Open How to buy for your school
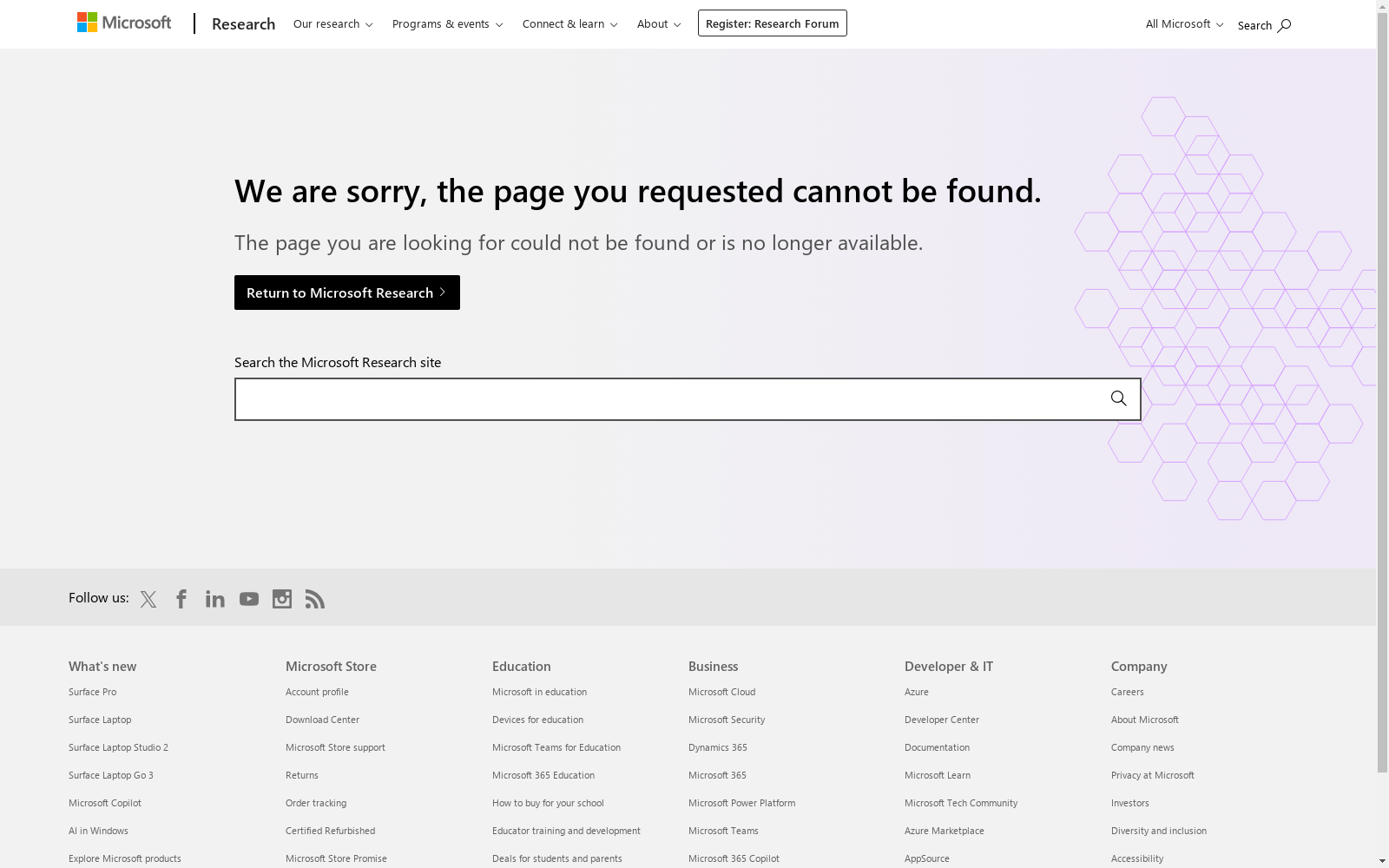 (x=548, y=803)
